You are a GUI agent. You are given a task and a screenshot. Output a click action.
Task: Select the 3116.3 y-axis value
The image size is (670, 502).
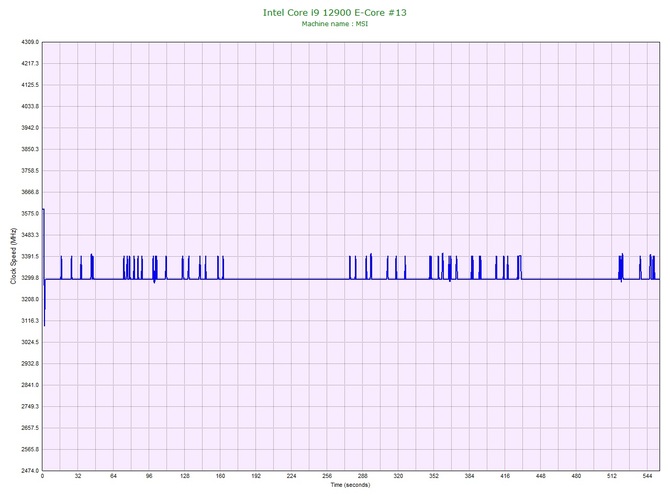30,320
